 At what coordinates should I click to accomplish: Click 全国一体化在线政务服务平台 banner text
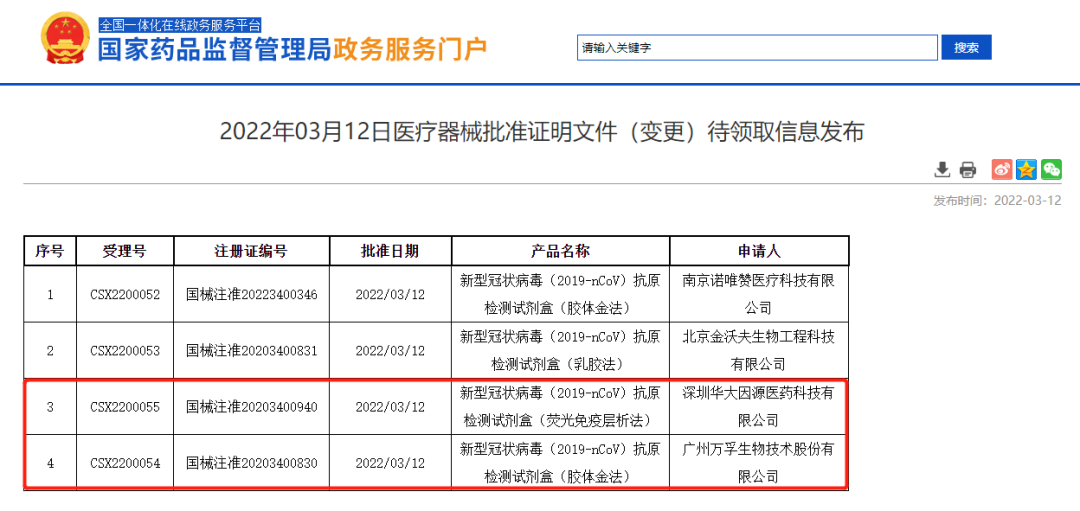(x=180, y=25)
